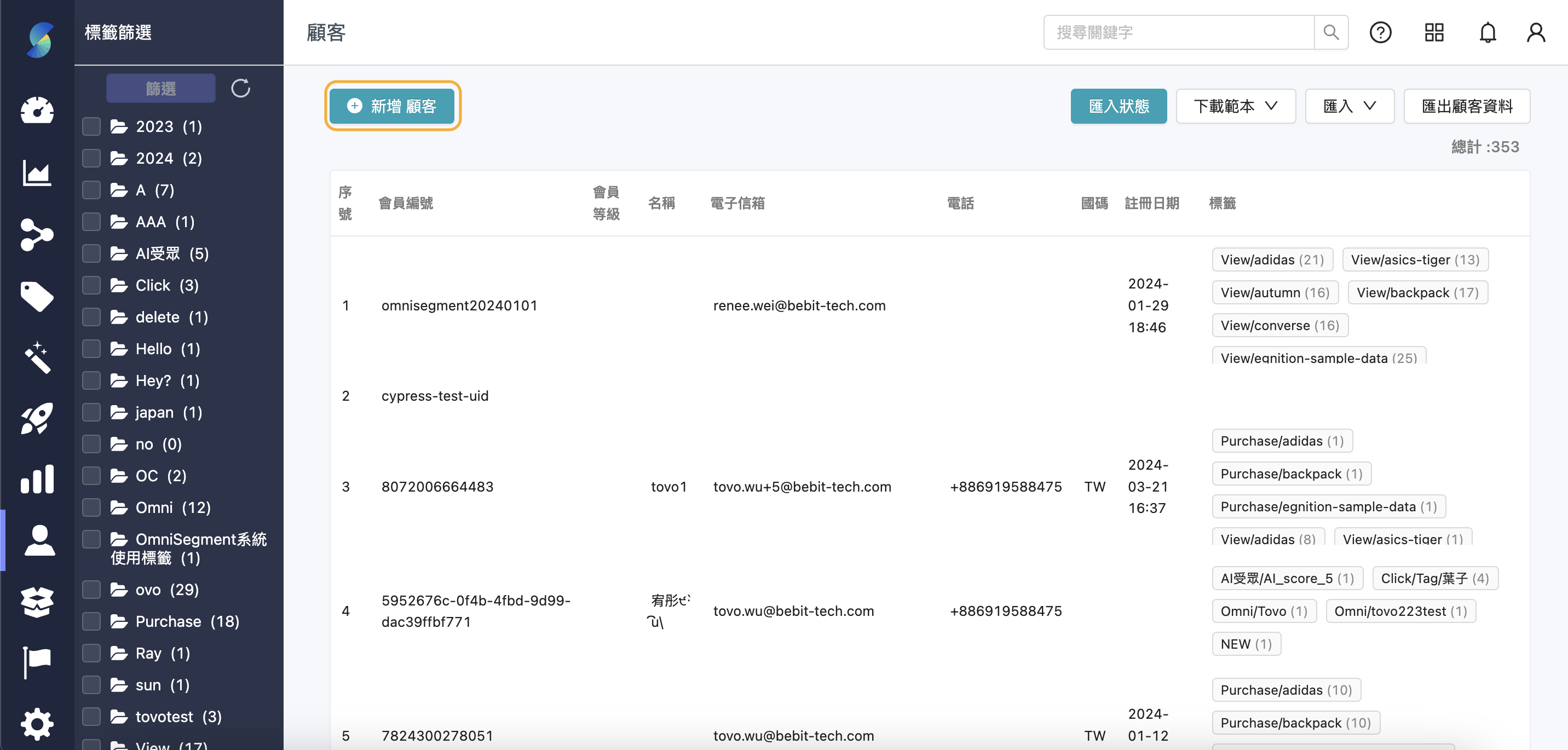Click the refresh icon beside 篩選 button

(x=241, y=88)
